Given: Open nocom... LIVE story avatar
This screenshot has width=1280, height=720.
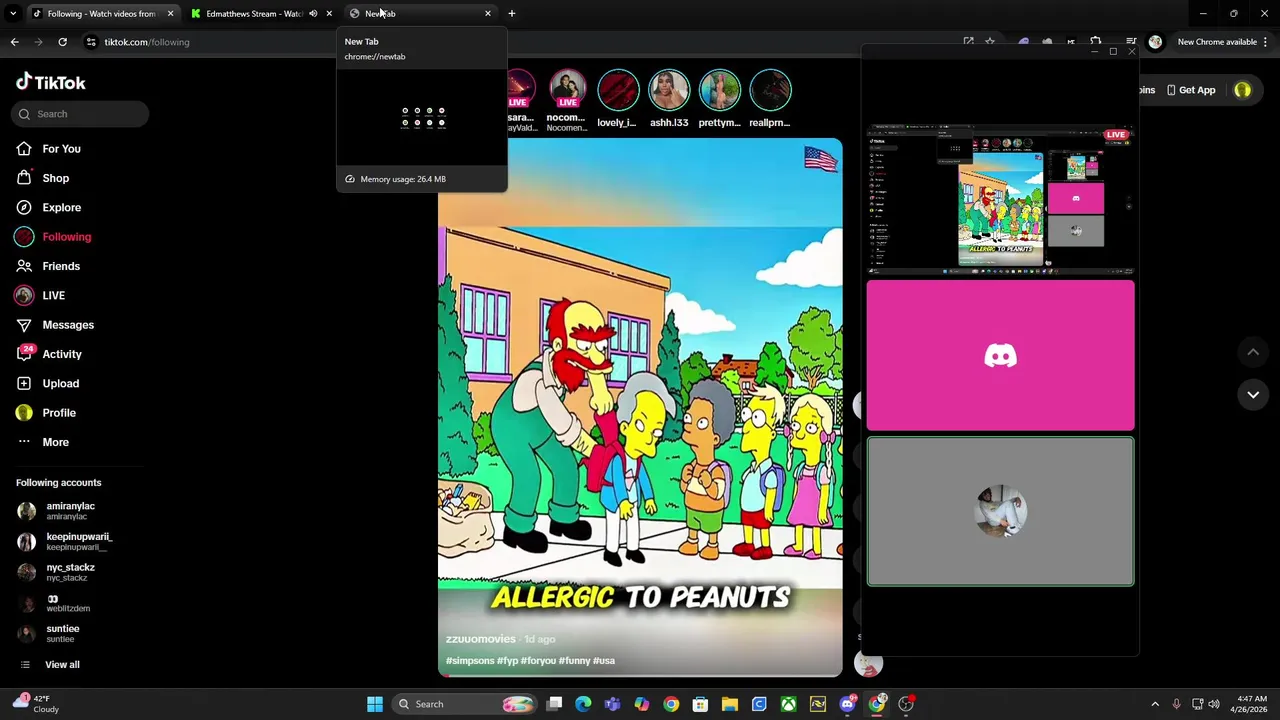Looking at the screenshot, I should pos(567,91).
